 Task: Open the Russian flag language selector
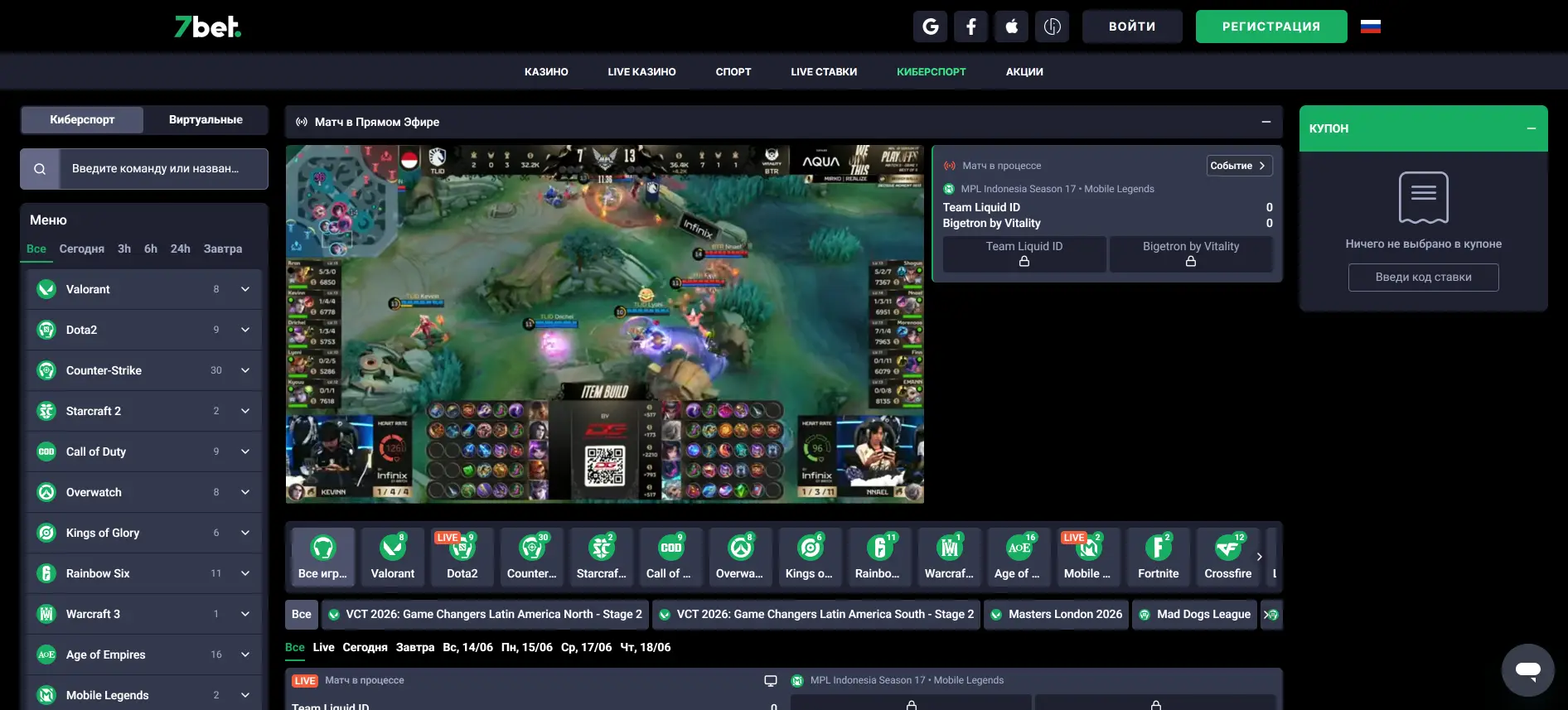point(1371,27)
